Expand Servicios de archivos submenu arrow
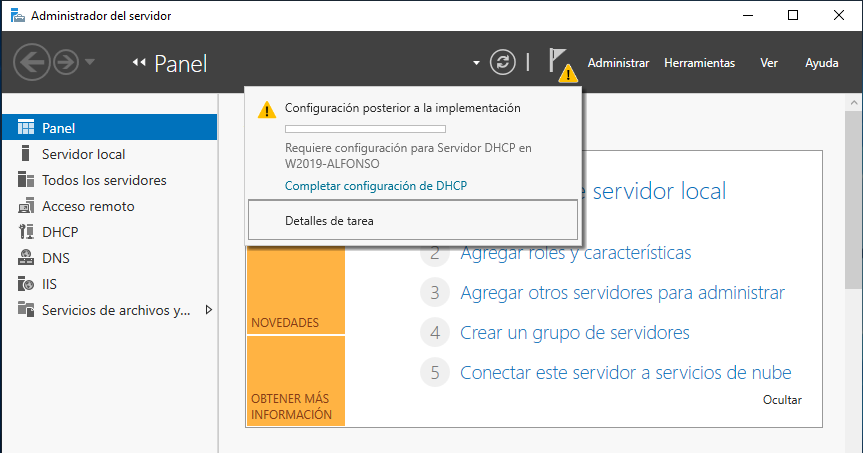Viewport: 863px width, 453px height. [x=209, y=309]
